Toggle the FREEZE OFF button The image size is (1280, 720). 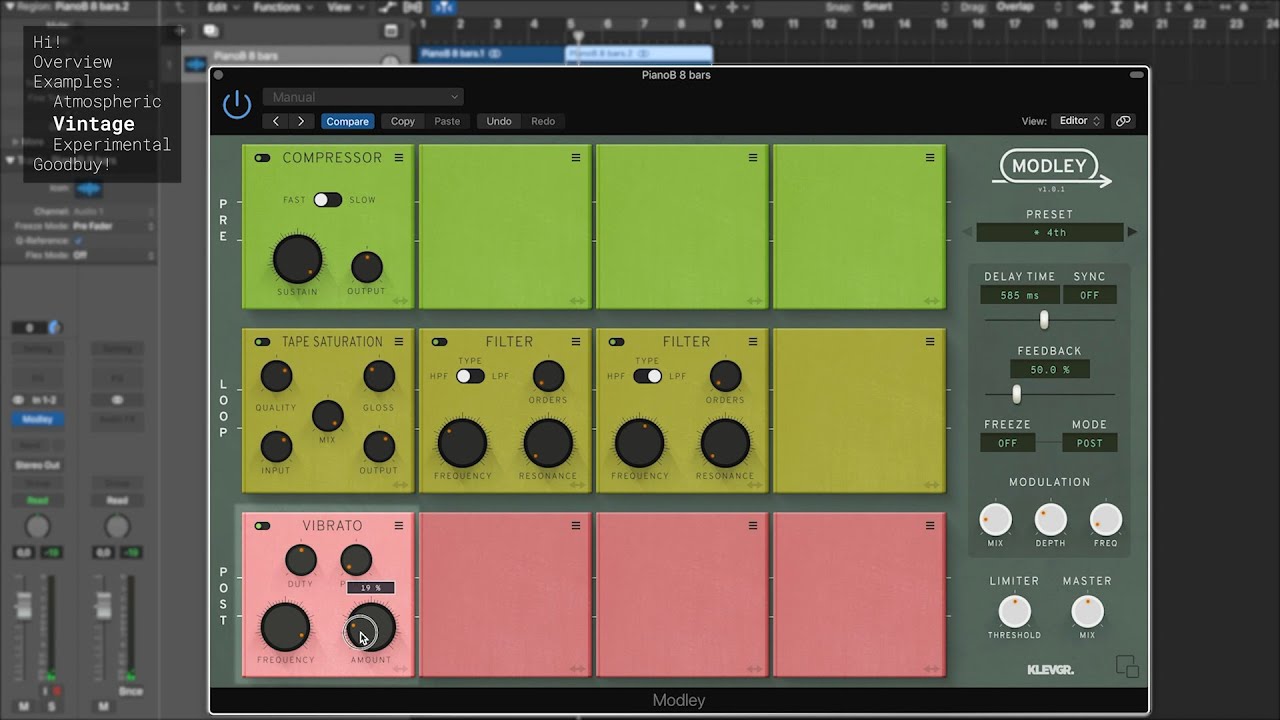click(x=1007, y=443)
